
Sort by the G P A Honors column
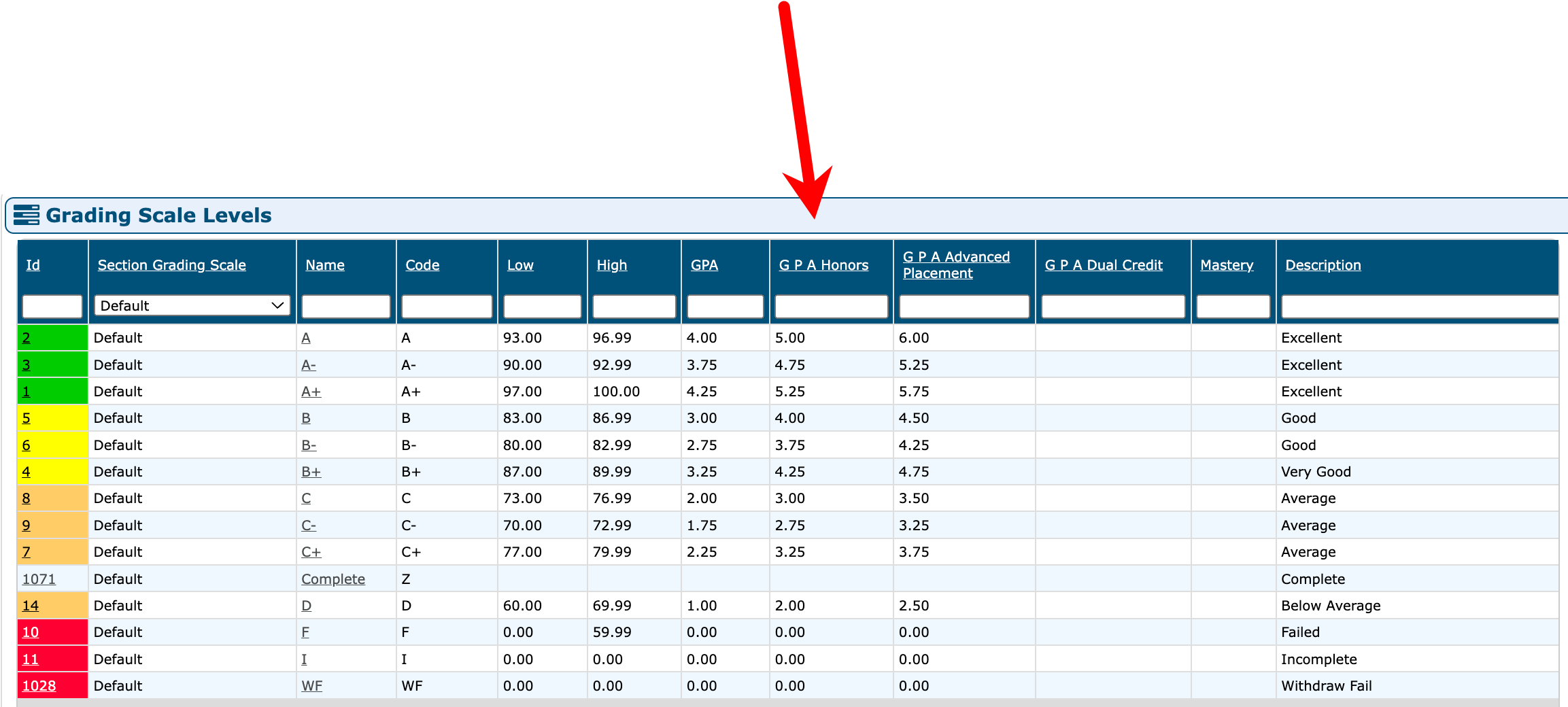coord(823,265)
